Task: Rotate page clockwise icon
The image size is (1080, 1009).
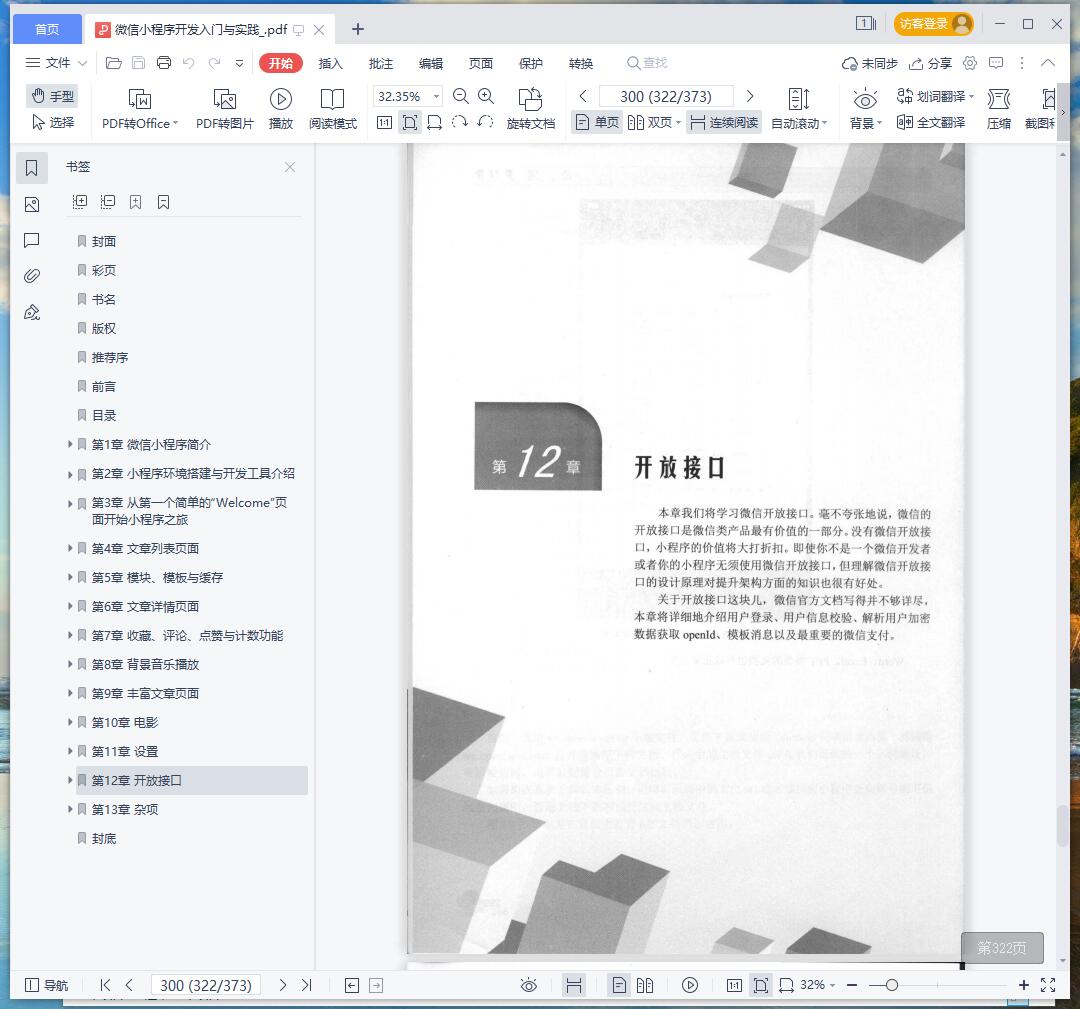Action: tap(459, 123)
